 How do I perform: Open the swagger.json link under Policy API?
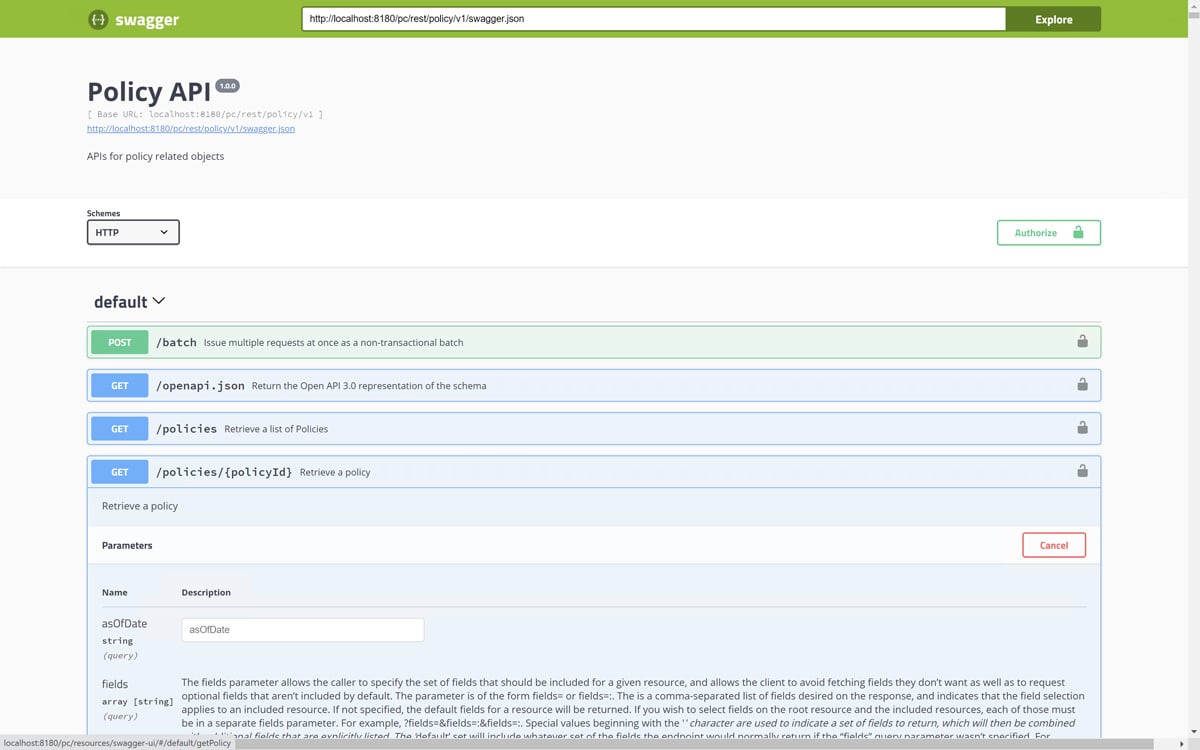[191, 128]
